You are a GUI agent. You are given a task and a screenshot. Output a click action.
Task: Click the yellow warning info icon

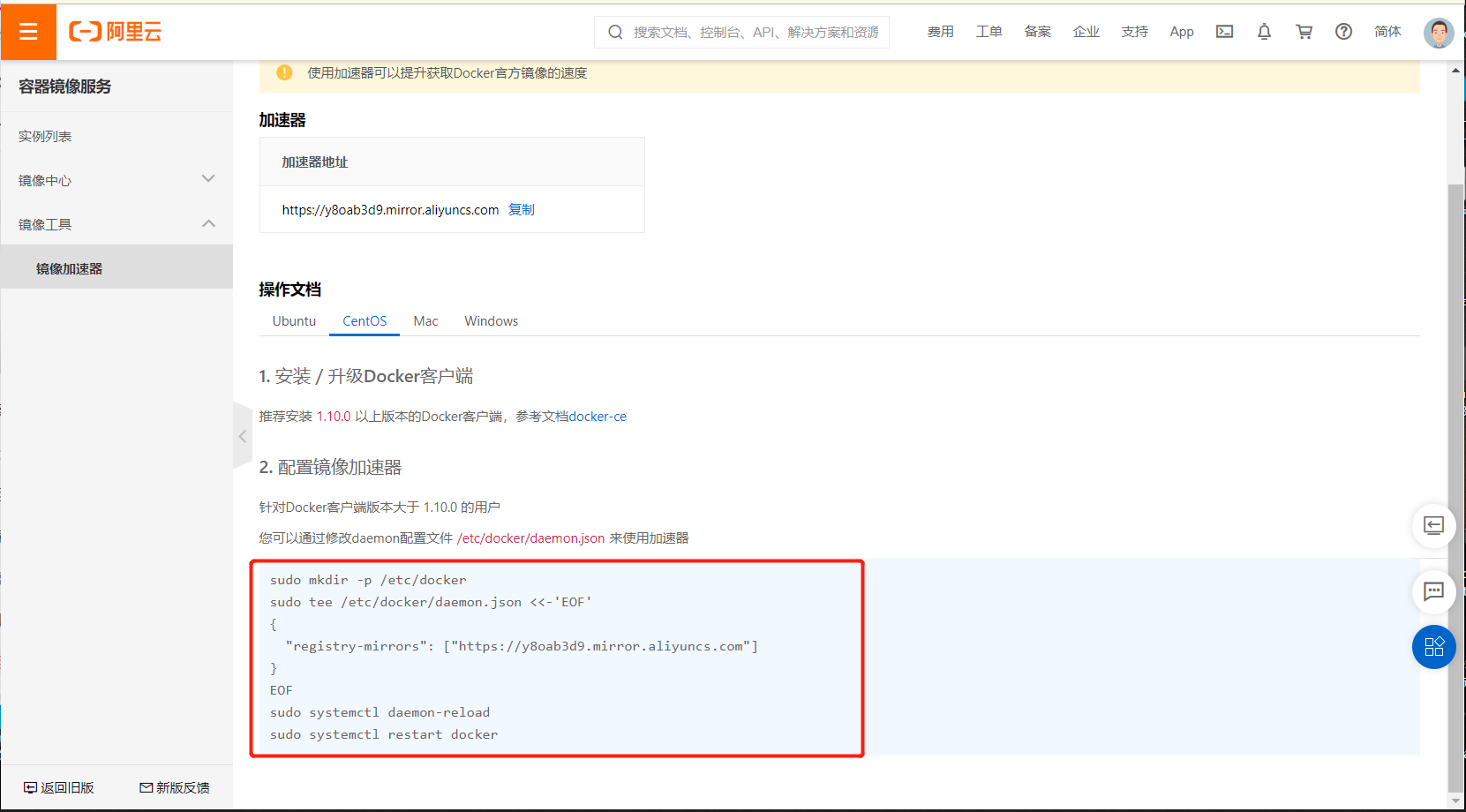click(x=284, y=72)
